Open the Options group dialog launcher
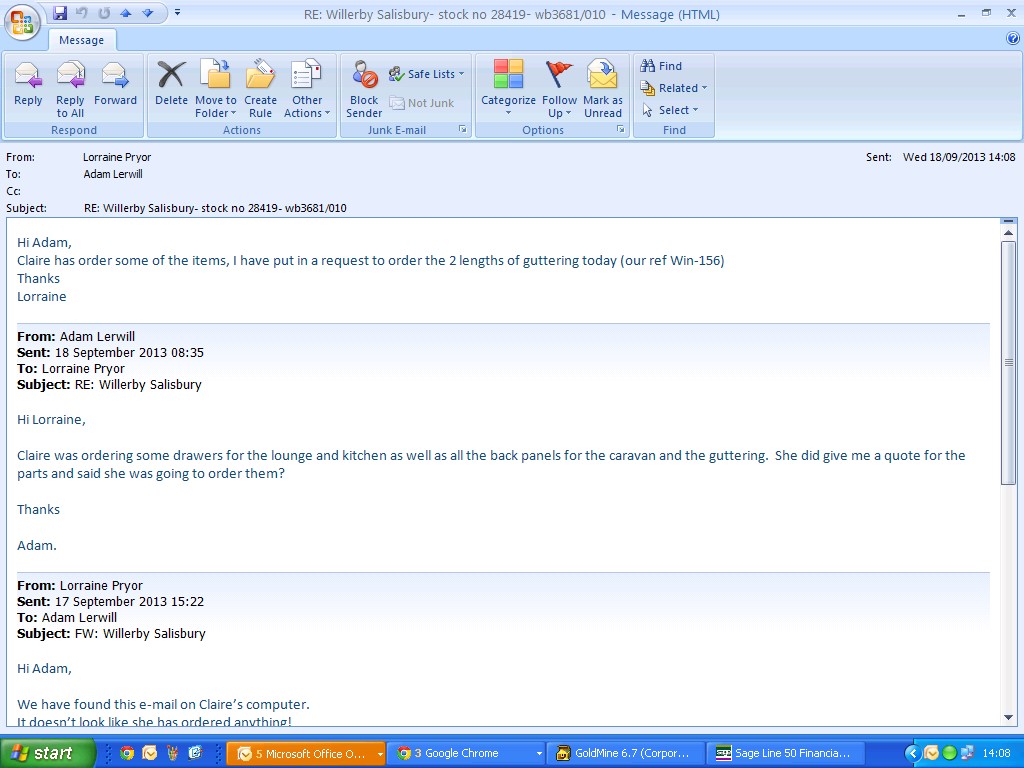This screenshot has height=768, width=1024. point(620,129)
